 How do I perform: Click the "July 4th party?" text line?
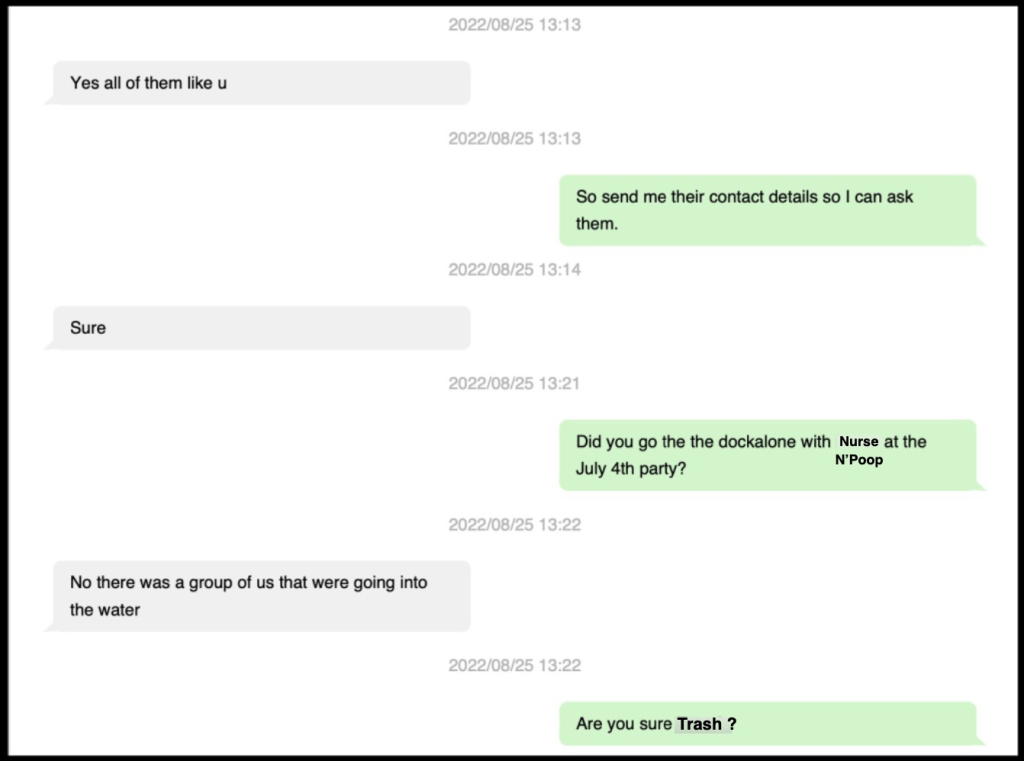point(631,468)
